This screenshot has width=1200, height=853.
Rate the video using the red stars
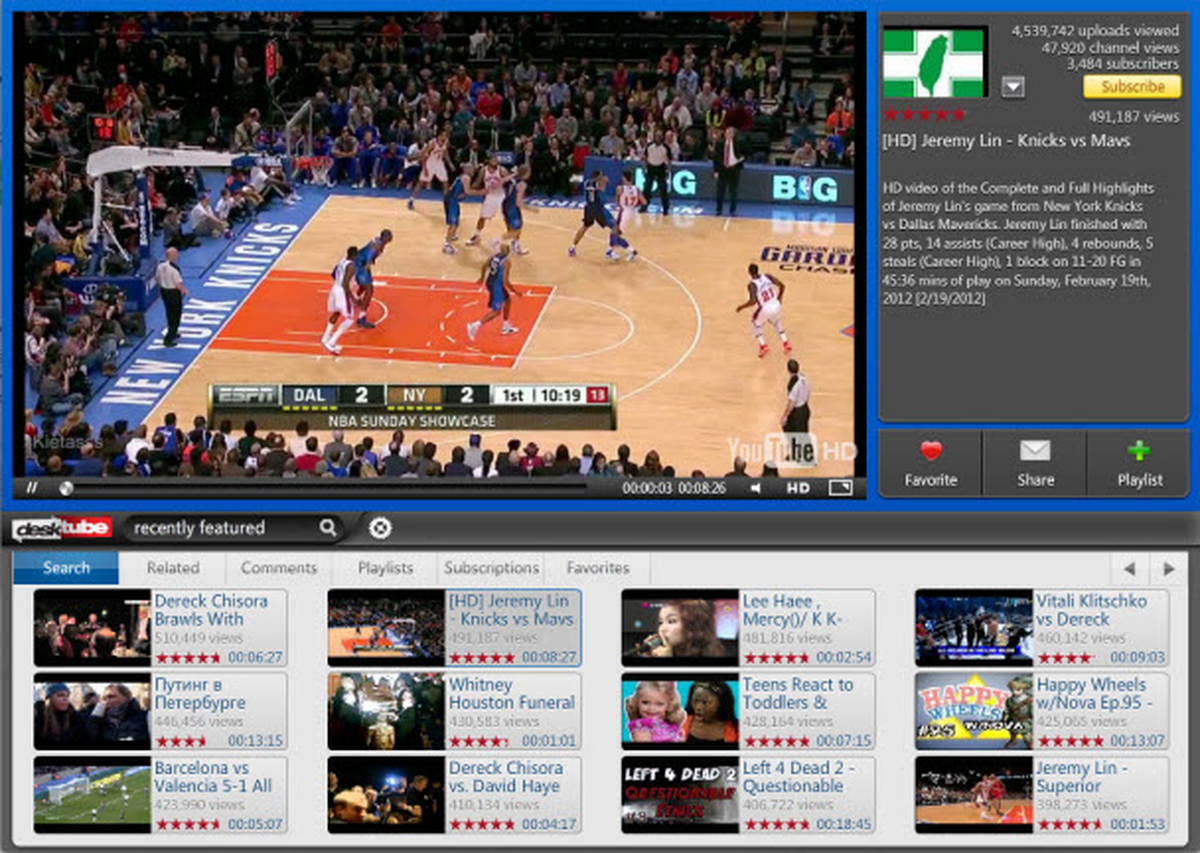[922, 115]
